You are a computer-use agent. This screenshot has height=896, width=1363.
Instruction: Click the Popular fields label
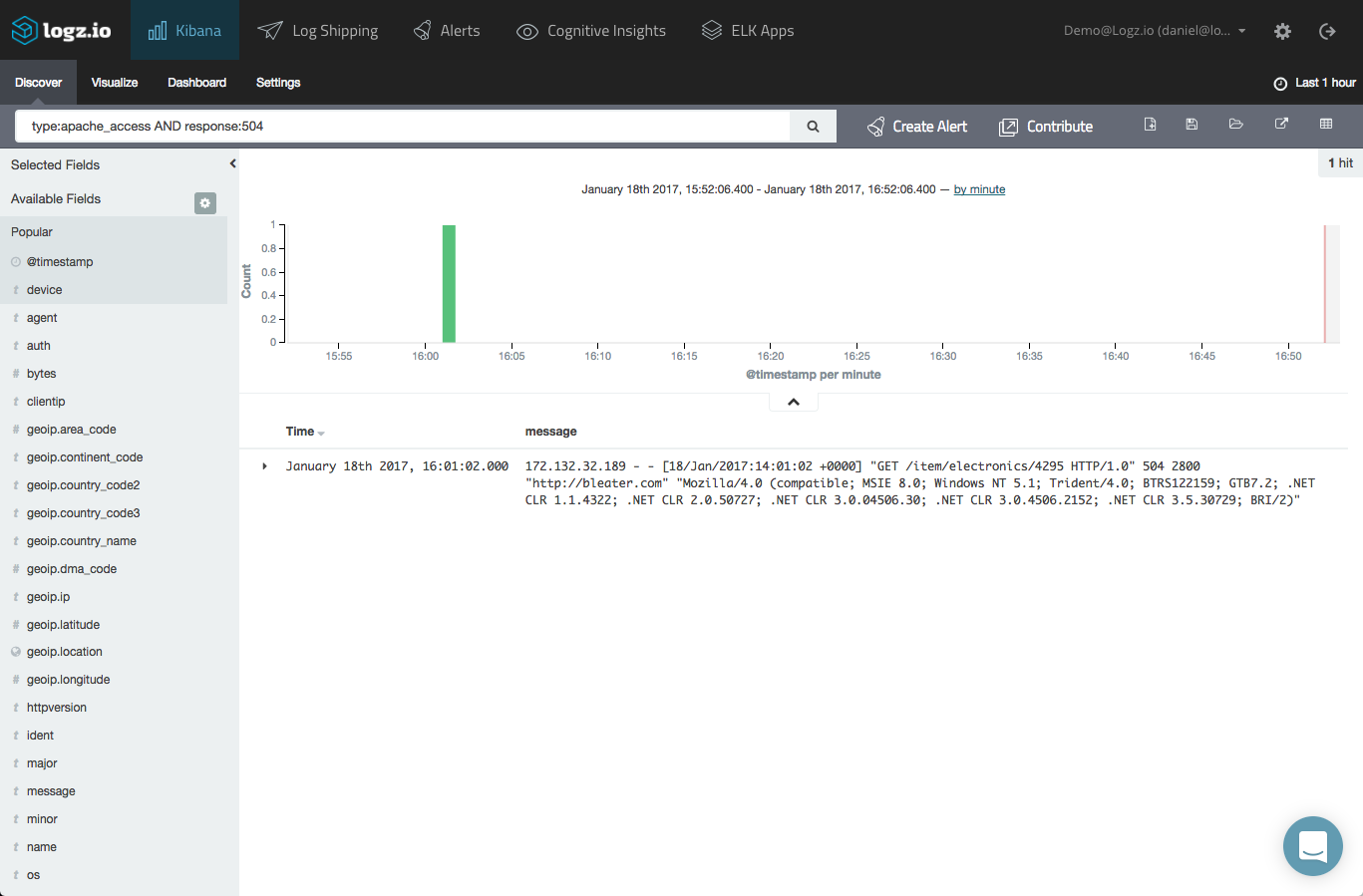[x=32, y=232]
